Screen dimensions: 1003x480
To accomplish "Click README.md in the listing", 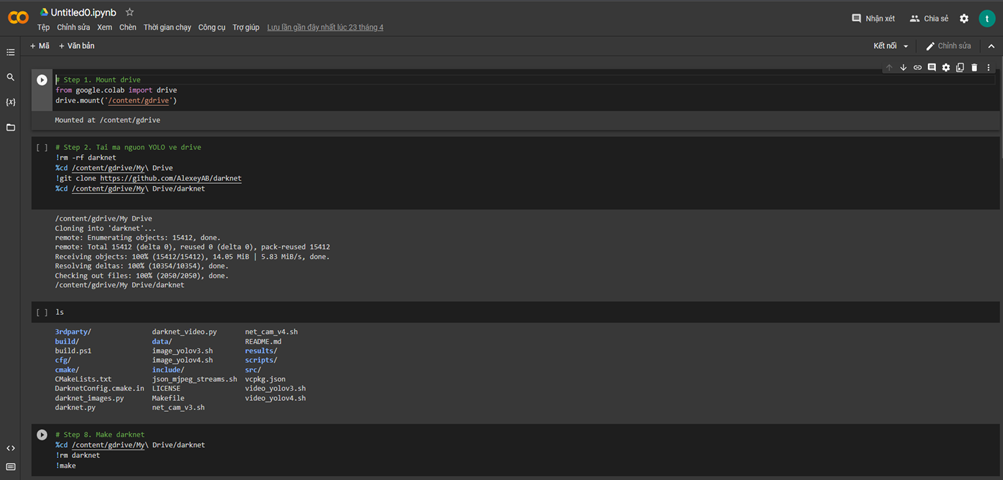I will pyautogui.click(x=263, y=342).
